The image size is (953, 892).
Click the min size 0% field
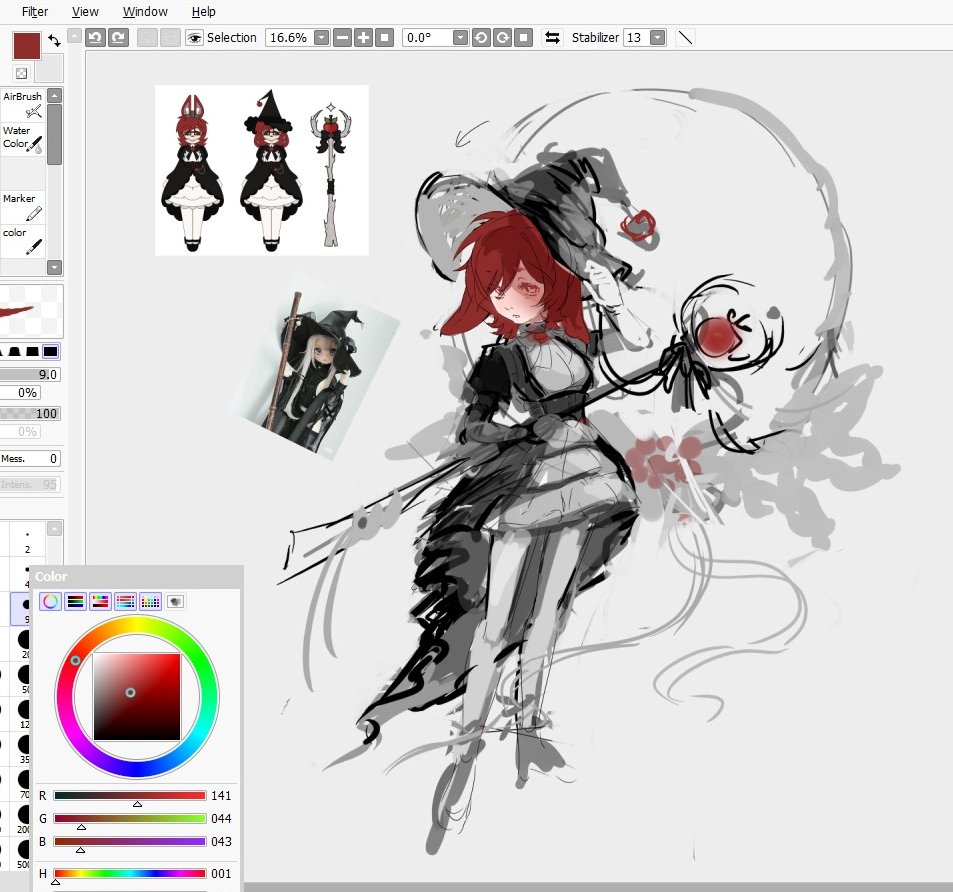20,393
